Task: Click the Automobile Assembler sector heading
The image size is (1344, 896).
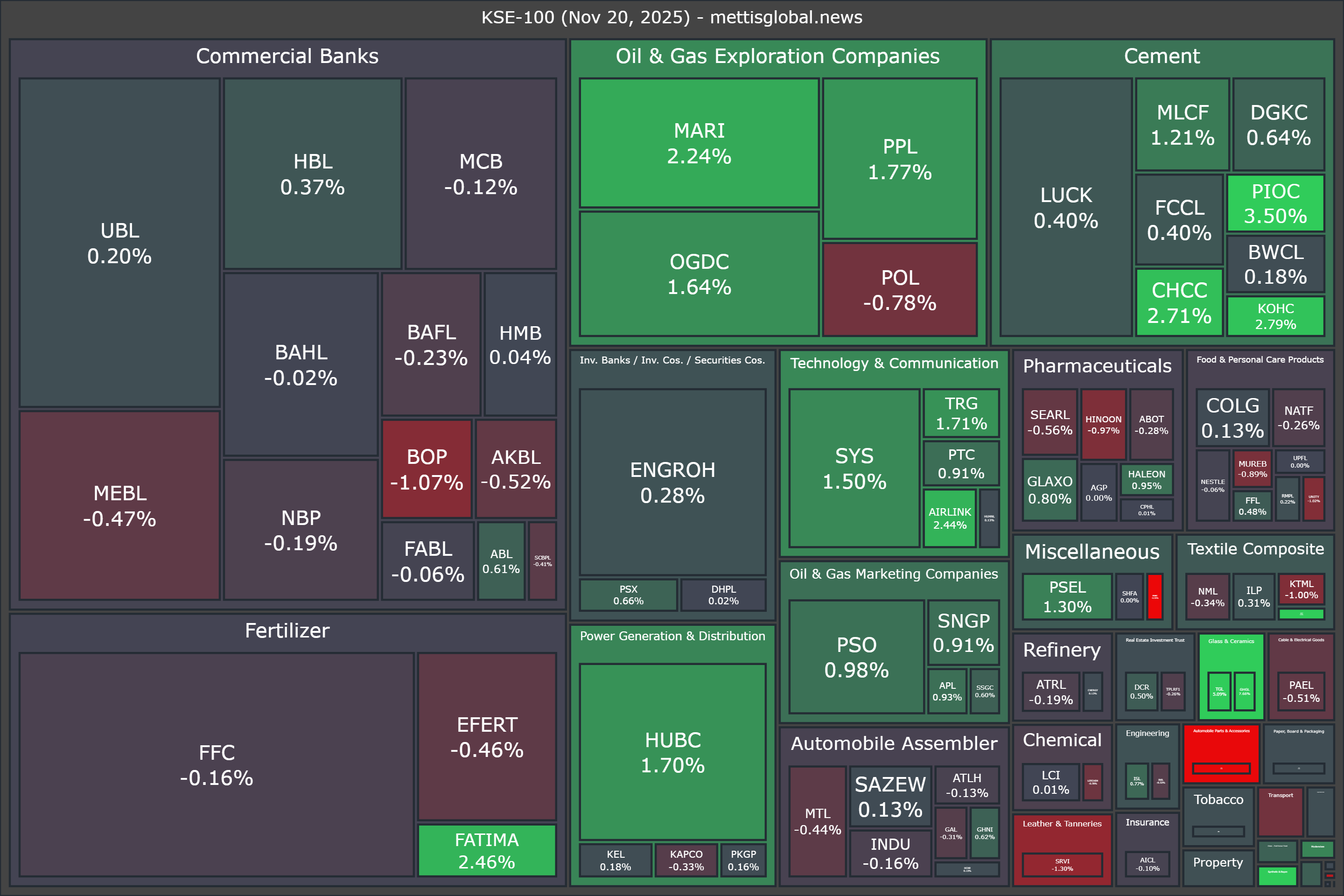Action: pyautogui.click(x=894, y=743)
